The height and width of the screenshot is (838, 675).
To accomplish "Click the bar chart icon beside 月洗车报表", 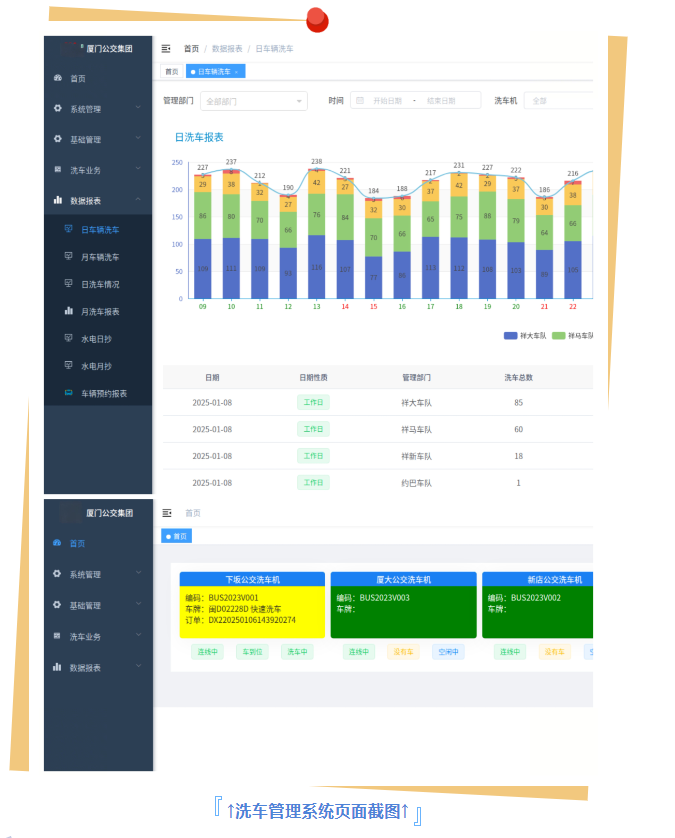I will (68, 311).
